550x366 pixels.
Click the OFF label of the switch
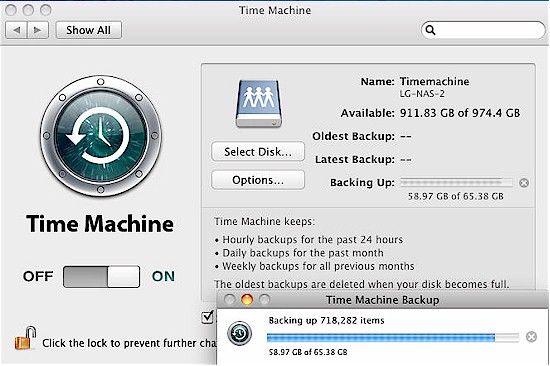38,277
